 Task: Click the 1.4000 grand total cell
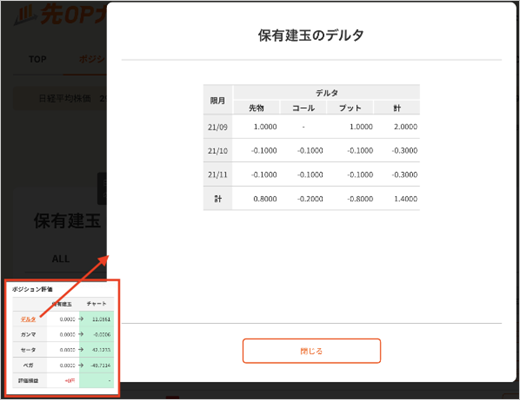pos(406,199)
